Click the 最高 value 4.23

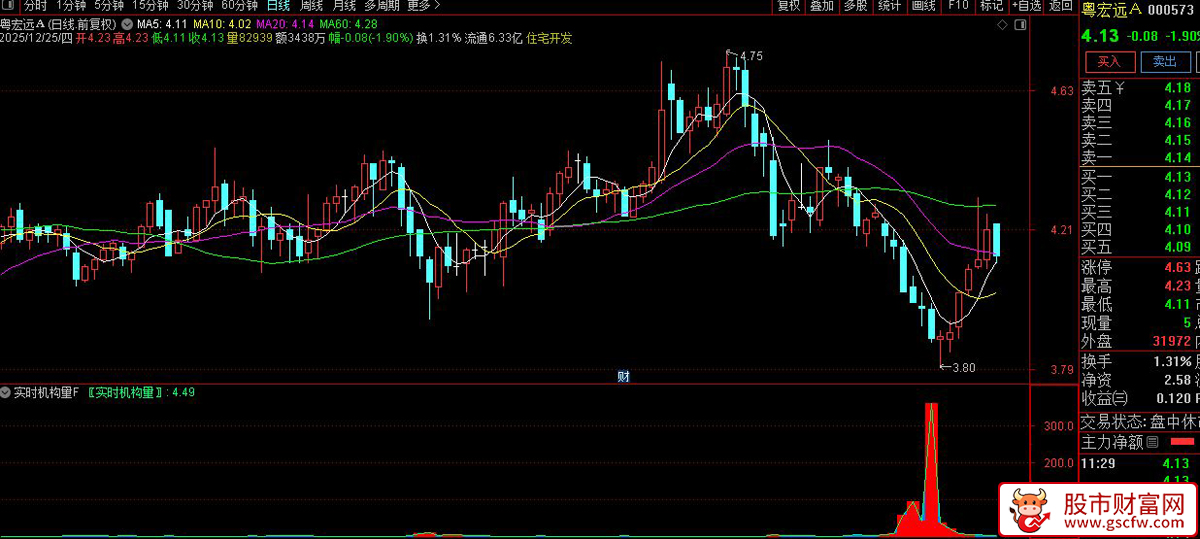pos(1176,286)
